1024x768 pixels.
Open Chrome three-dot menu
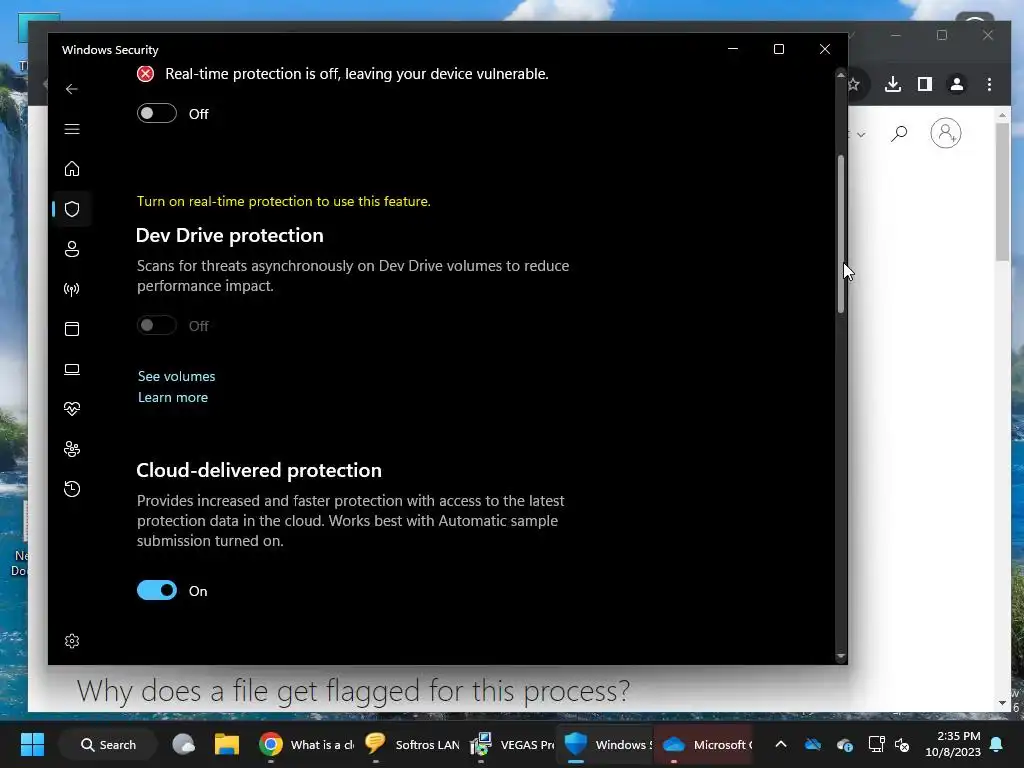[x=989, y=84]
